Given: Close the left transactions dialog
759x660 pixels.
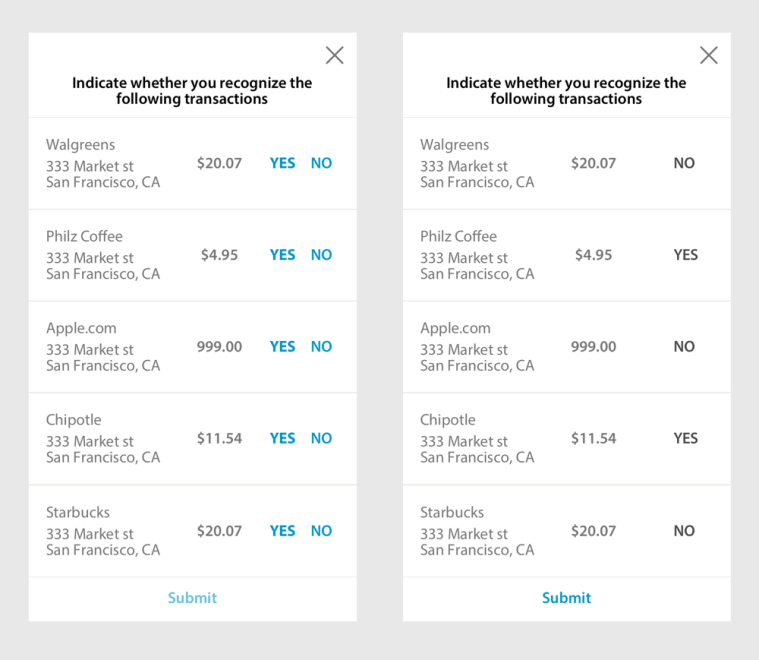Looking at the screenshot, I should pos(334,56).
